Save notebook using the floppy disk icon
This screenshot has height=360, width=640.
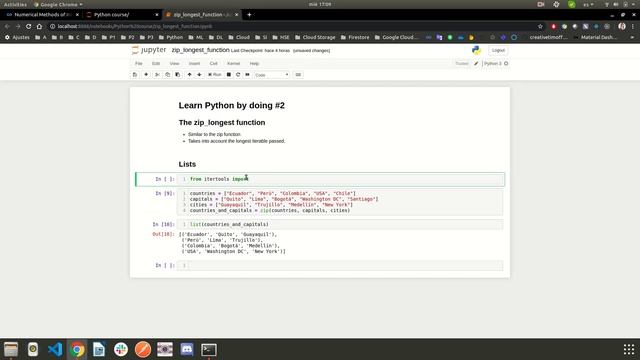[x=135, y=75]
